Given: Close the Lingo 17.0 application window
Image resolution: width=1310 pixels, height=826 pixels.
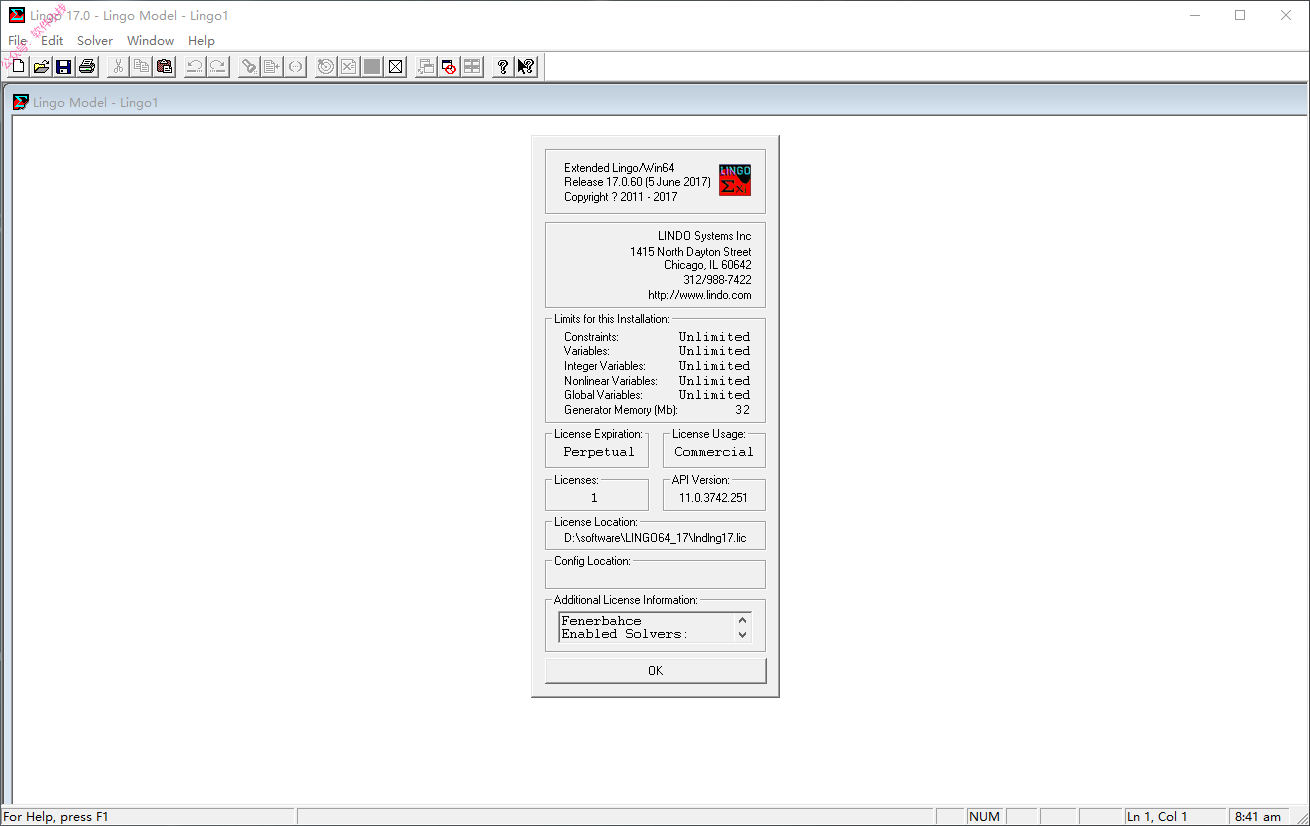Looking at the screenshot, I should tap(1286, 15).
